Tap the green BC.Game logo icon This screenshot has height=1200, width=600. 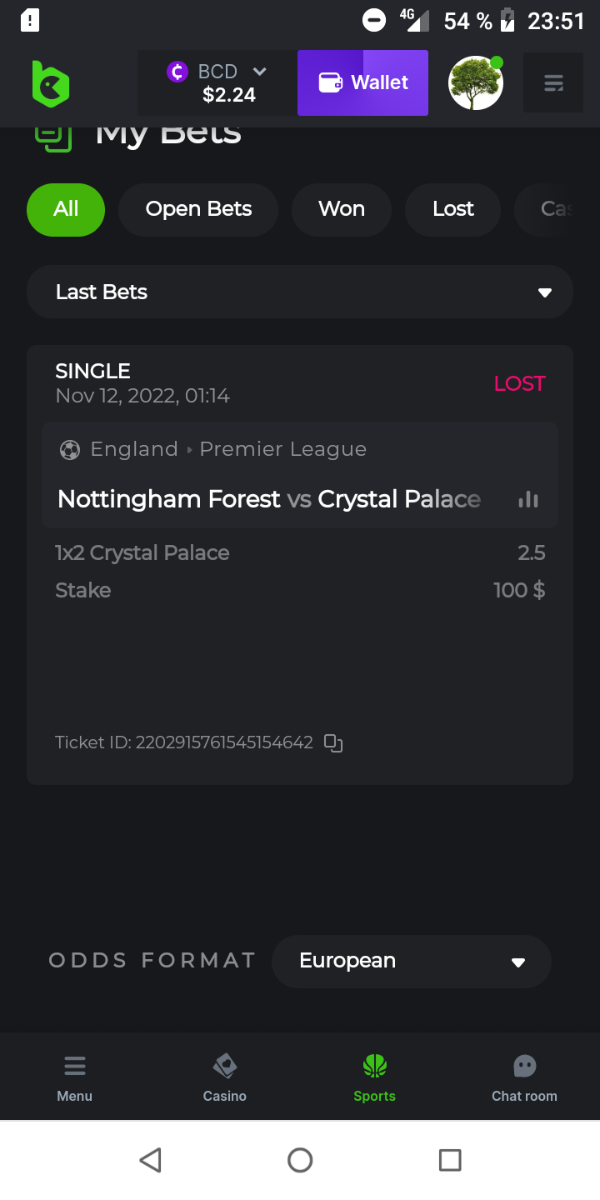(x=50, y=84)
